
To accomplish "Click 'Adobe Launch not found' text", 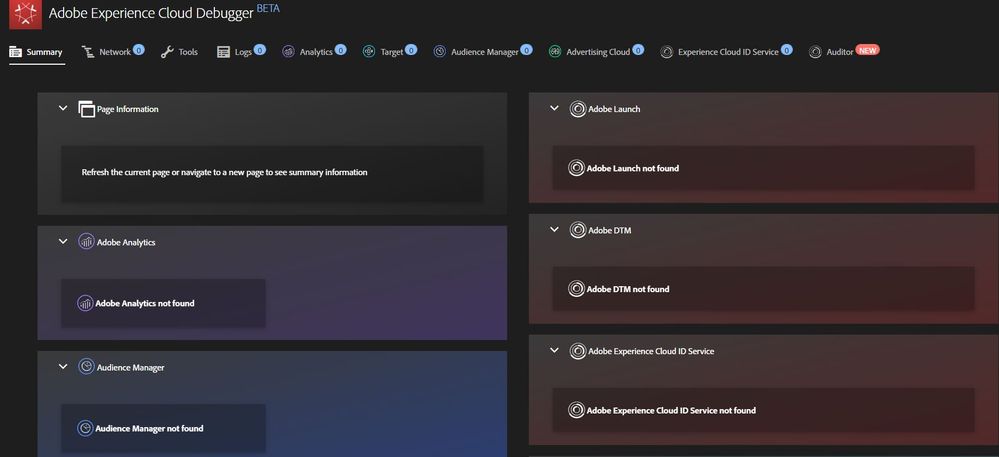I will [x=633, y=168].
